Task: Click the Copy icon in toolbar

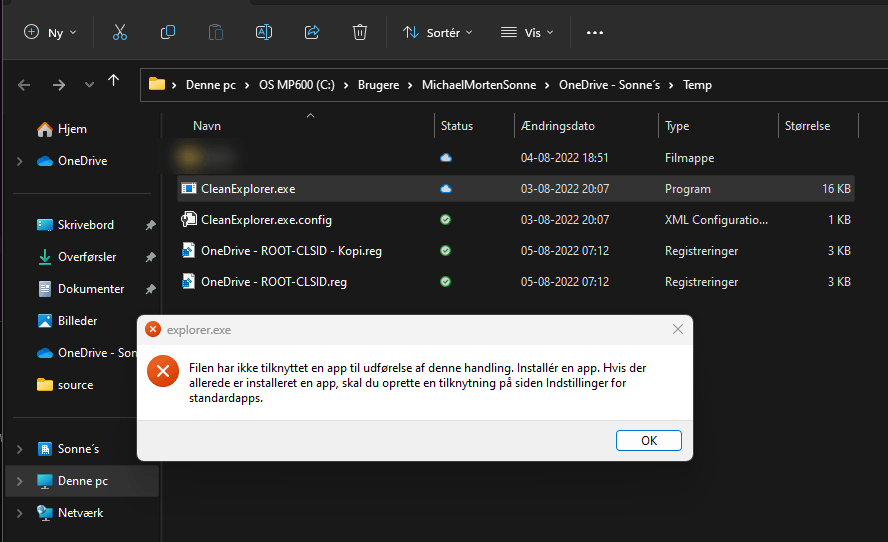Action: (x=168, y=32)
